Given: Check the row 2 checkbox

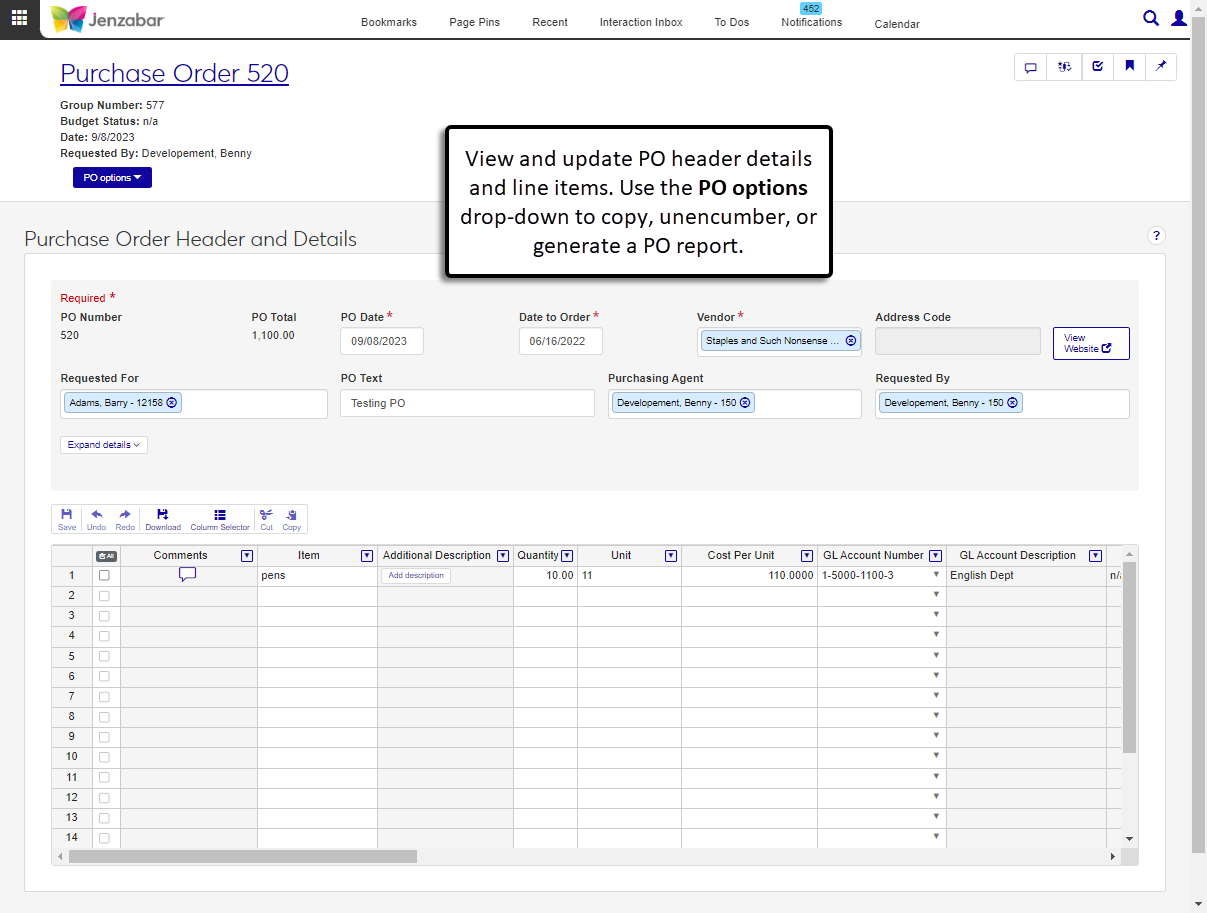Looking at the screenshot, I should (x=104, y=596).
